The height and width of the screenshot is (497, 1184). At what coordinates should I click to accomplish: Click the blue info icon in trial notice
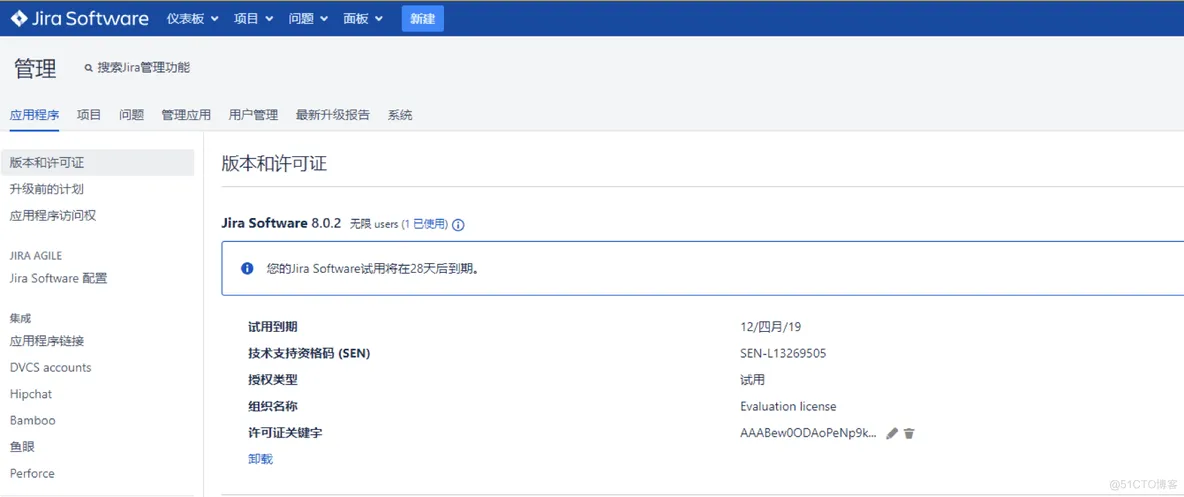click(x=246, y=268)
